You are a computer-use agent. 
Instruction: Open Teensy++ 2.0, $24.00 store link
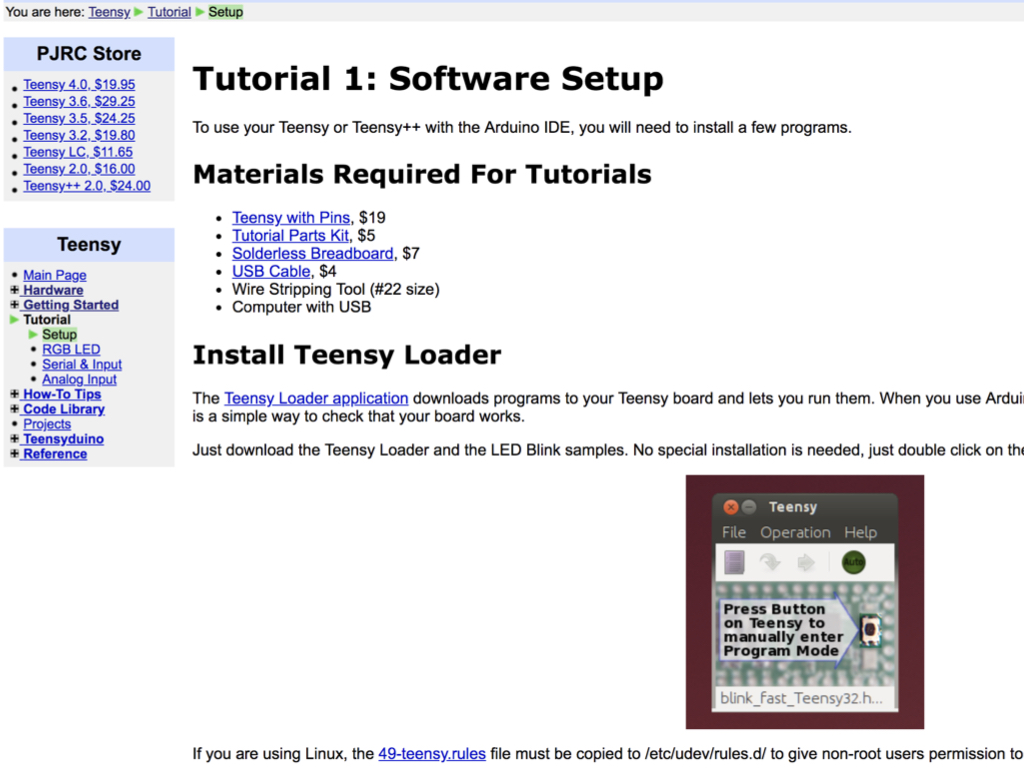pyautogui.click(x=87, y=186)
